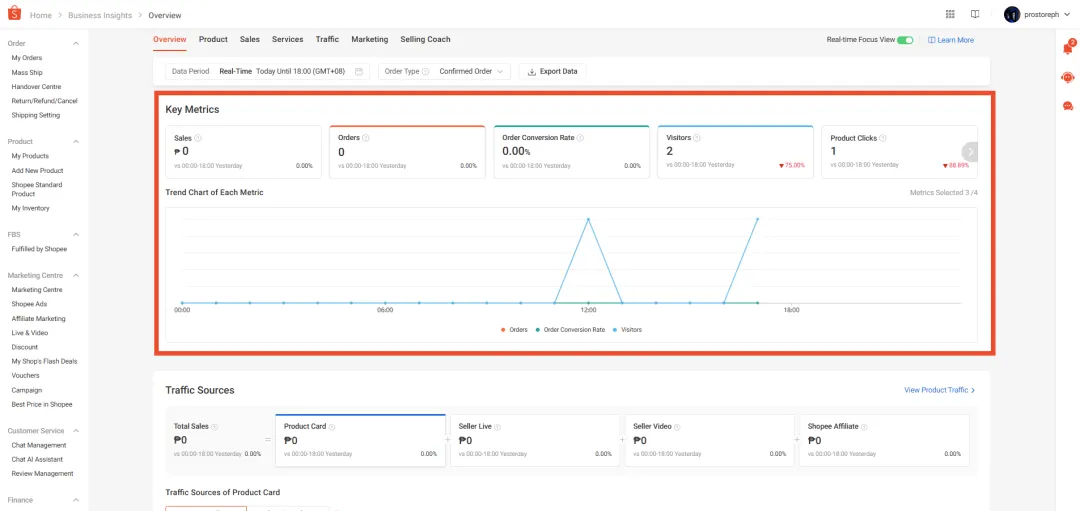Open the book guide icon in header

[975, 14]
